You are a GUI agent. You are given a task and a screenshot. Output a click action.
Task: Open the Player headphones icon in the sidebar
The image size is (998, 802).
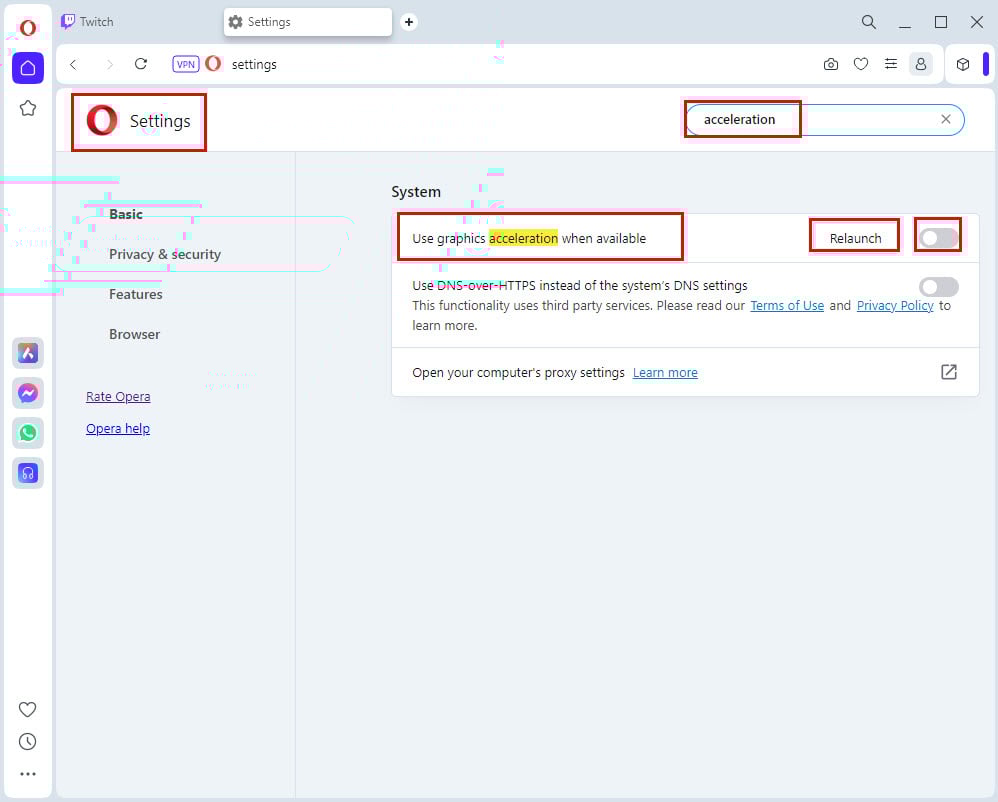(28, 473)
